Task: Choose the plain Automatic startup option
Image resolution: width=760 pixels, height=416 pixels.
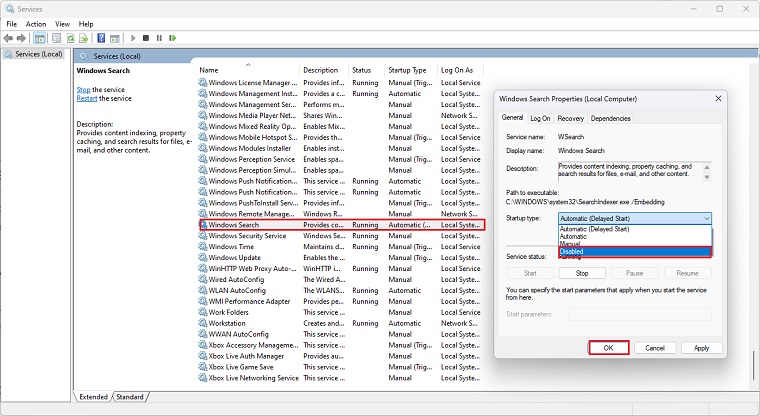Action: [634, 237]
